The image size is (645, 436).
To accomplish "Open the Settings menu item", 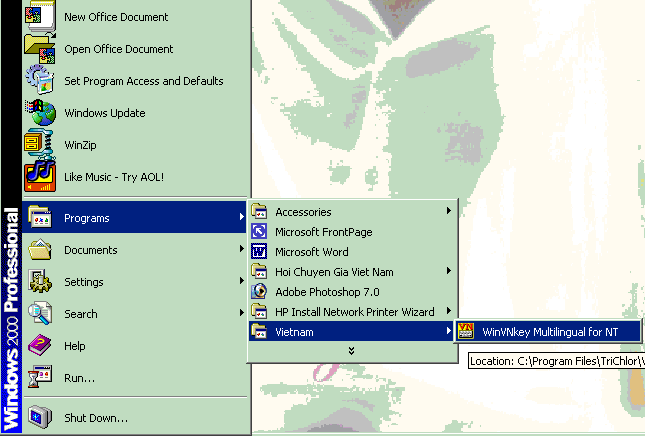I will coord(84,282).
